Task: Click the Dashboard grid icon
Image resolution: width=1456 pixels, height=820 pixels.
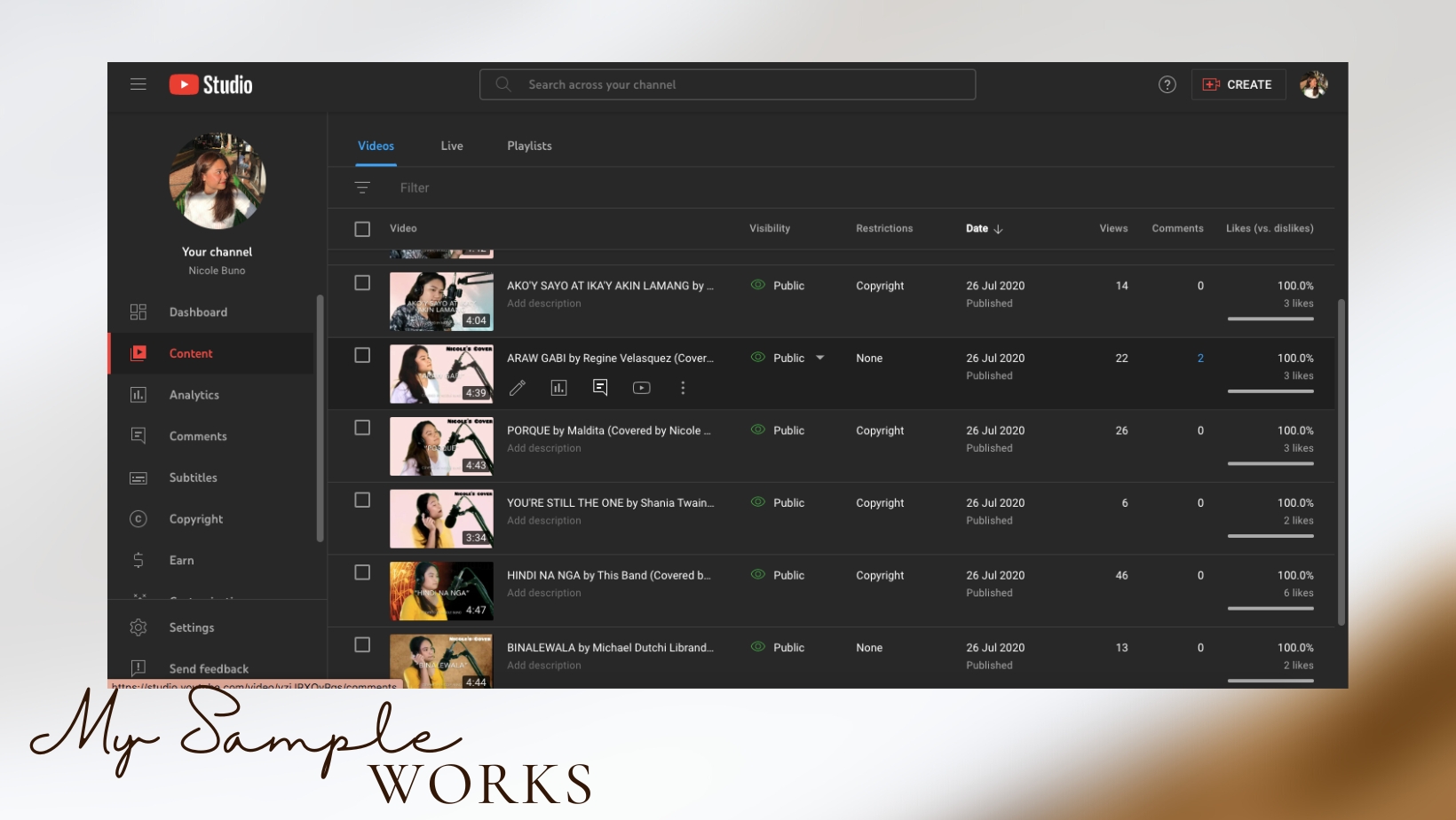Action: point(138,312)
